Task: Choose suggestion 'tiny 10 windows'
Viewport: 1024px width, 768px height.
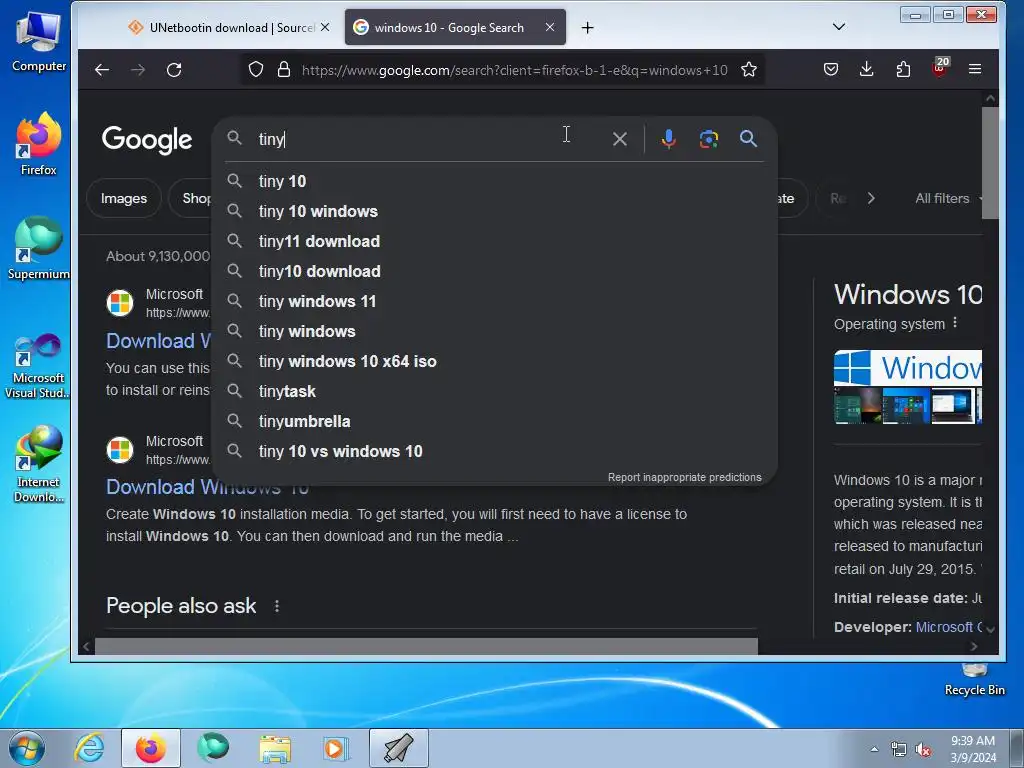Action: 494,211
